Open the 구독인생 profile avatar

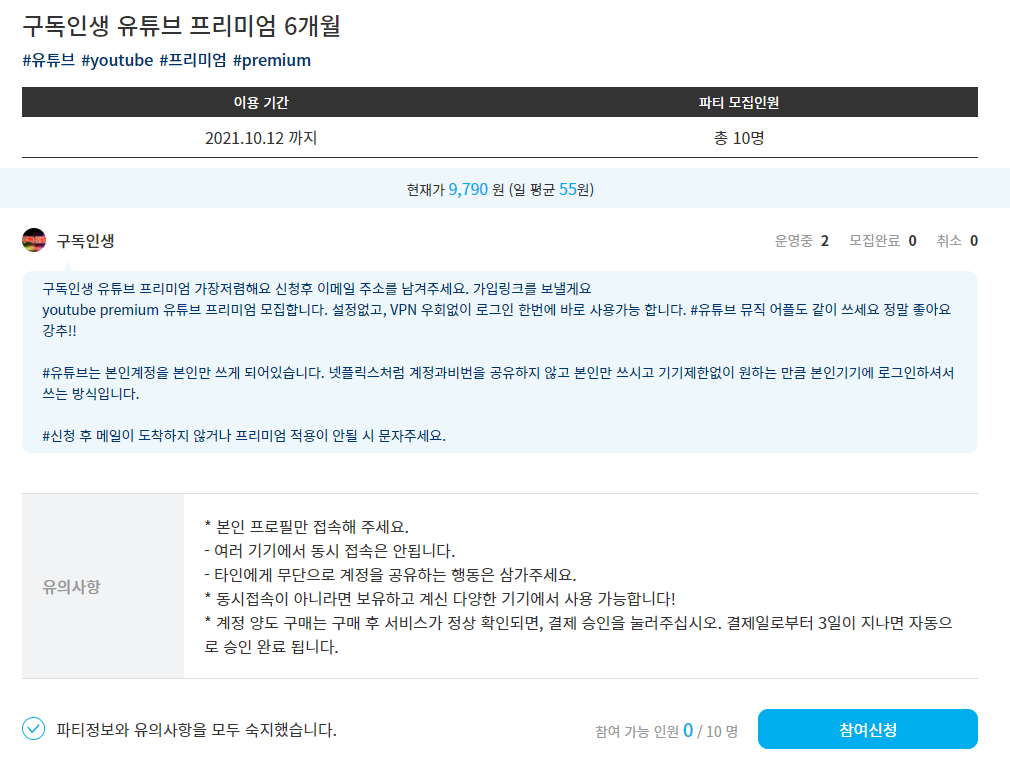pos(34,240)
